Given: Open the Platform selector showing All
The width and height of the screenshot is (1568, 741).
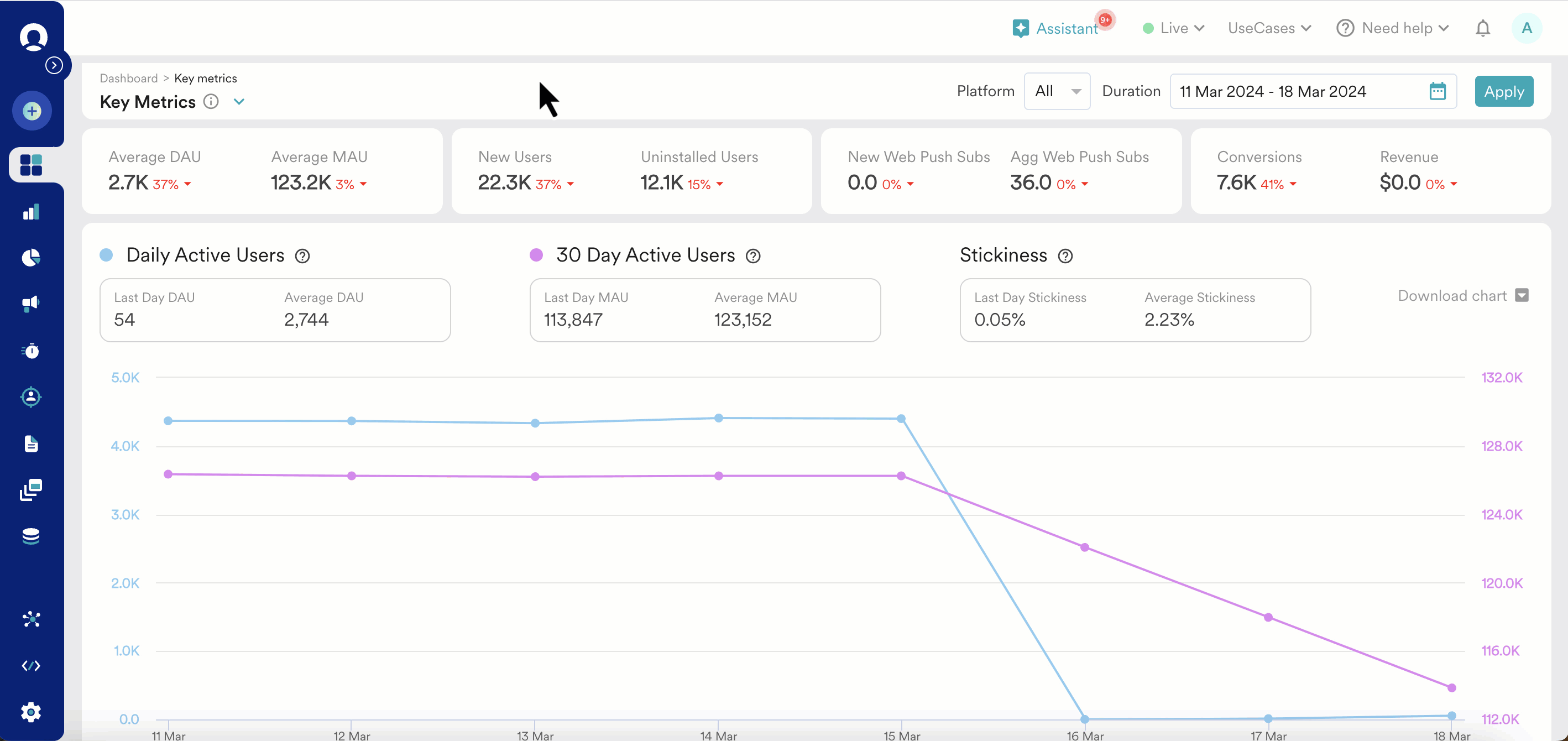Looking at the screenshot, I should coord(1057,91).
